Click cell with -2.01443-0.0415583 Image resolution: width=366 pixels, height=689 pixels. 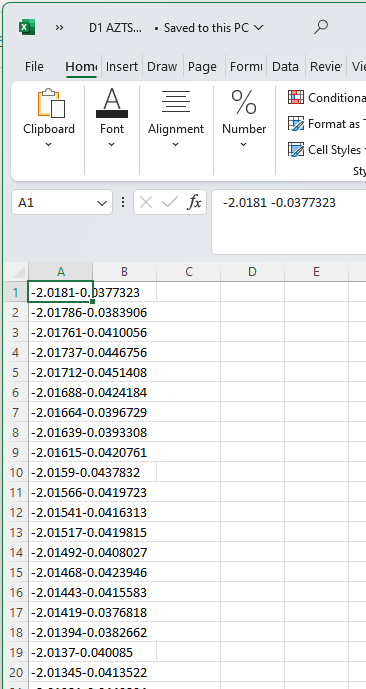coord(61,592)
